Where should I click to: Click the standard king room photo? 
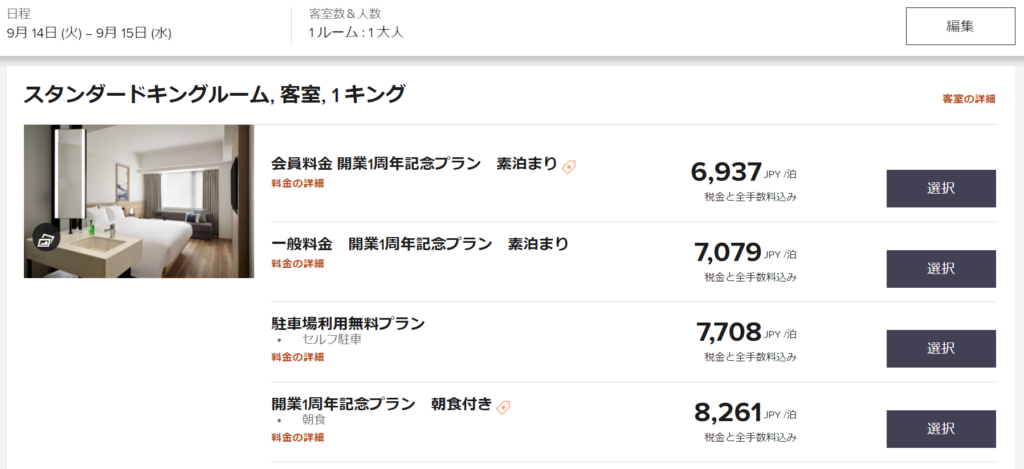(x=139, y=200)
